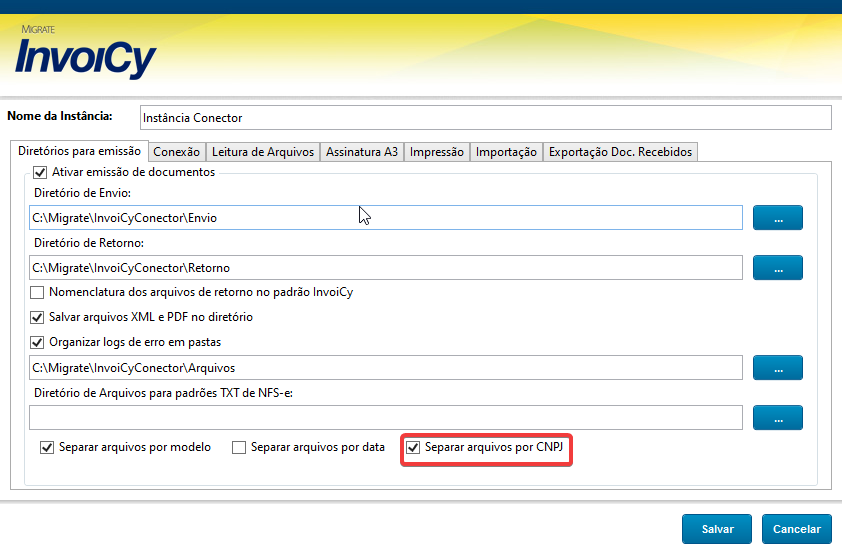This screenshot has width=842, height=554.
Task: Switch to the Conexão tab
Action: 177,152
